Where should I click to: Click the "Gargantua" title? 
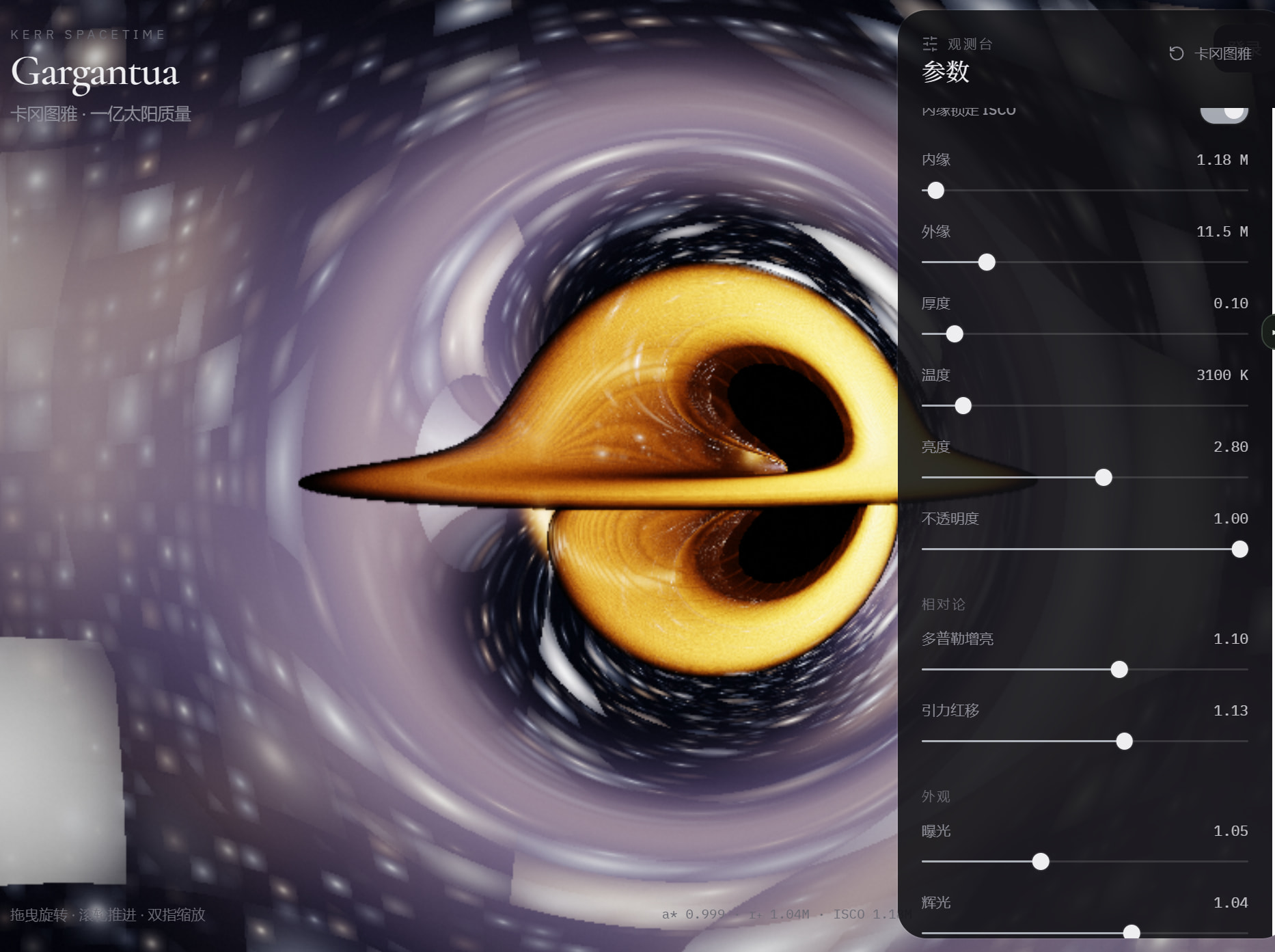point(95,72)
